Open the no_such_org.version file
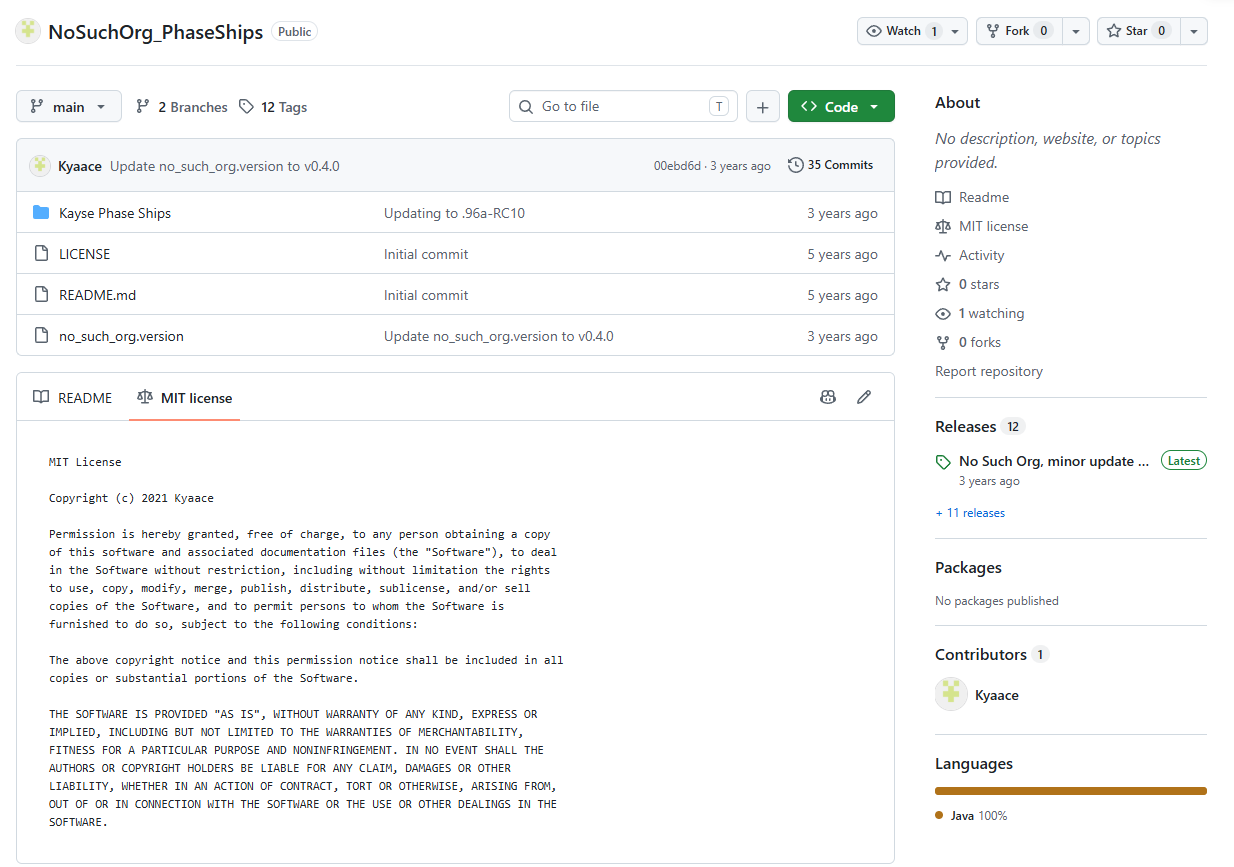 click(121, 336)
